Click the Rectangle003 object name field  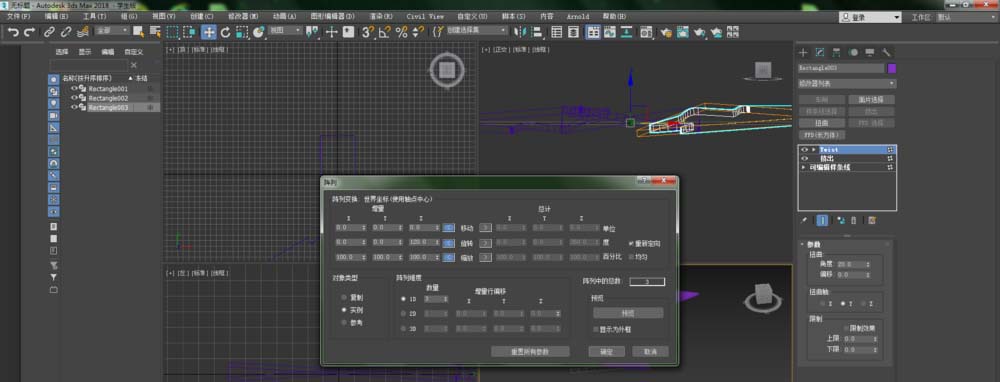841,68
